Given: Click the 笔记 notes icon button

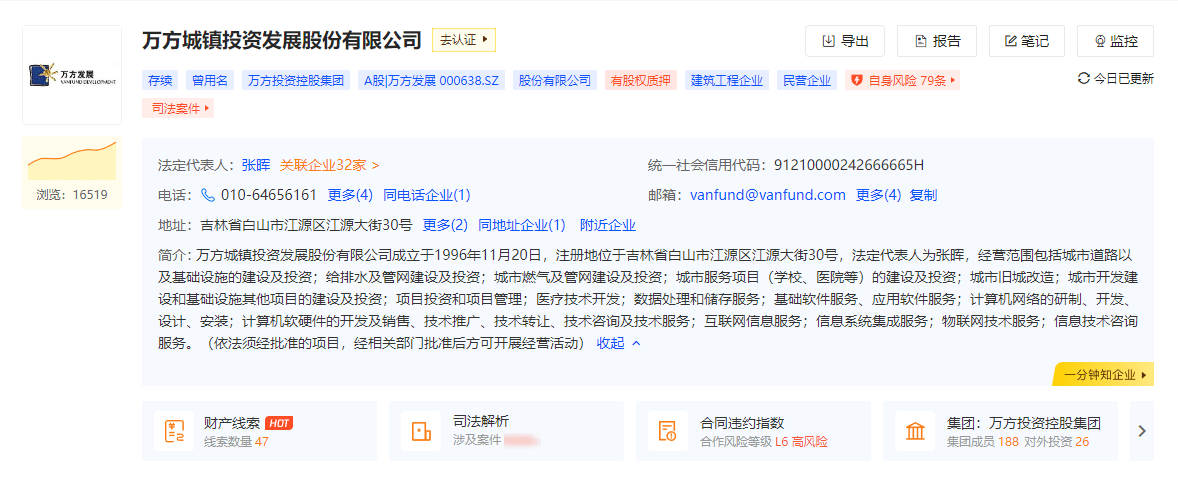Looking at the screenshot, I should 1027,41.
